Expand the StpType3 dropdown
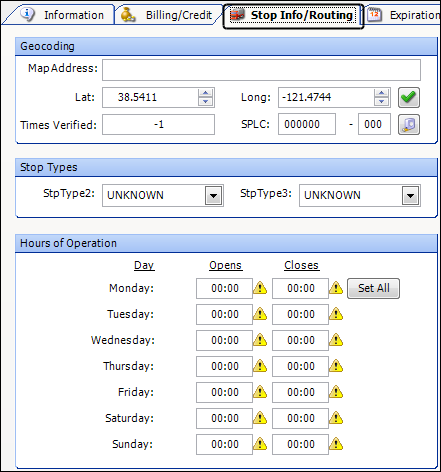This screenshot has height=472, width=441. point(410,196)
